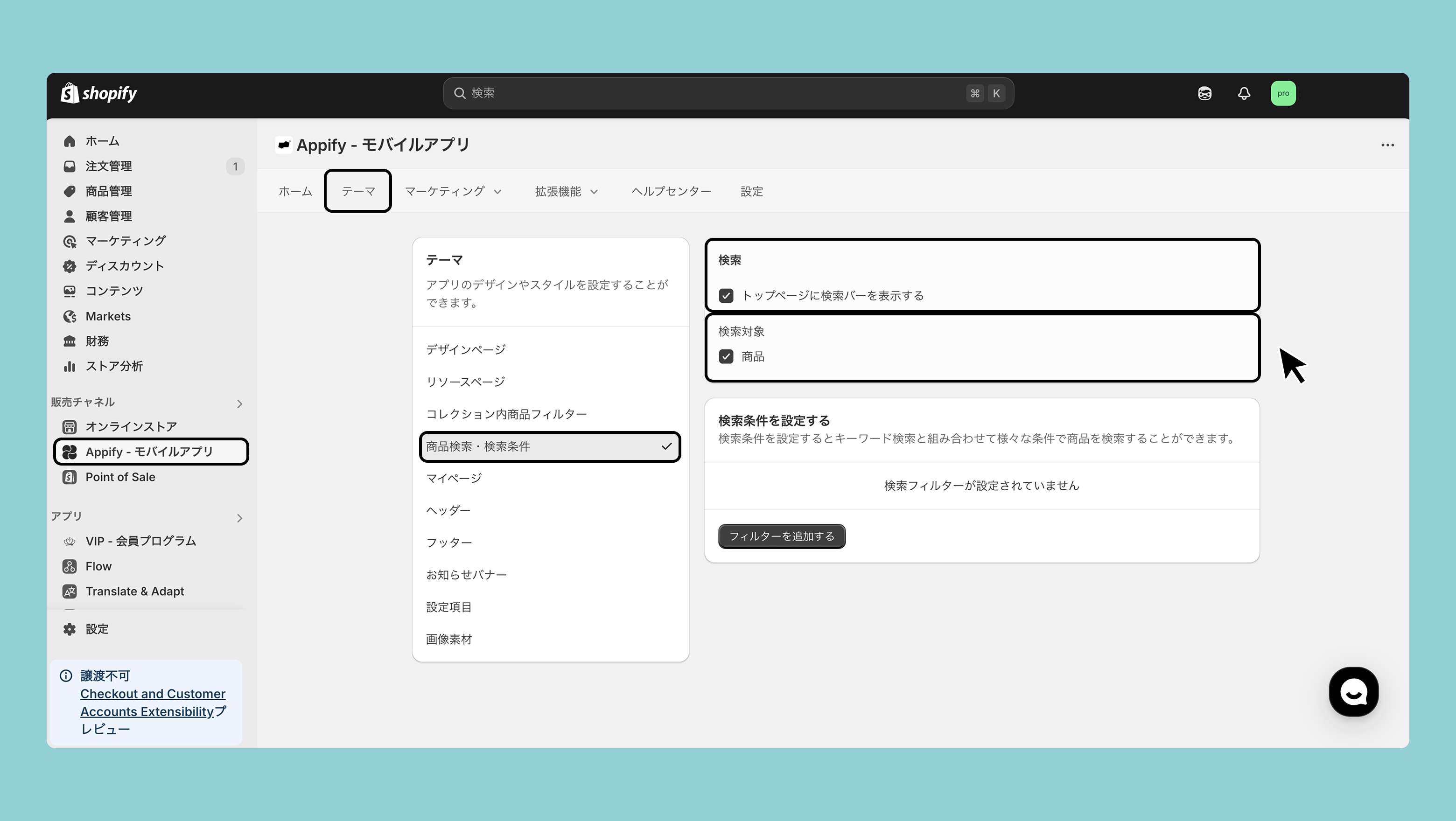Uncheck the top page search bar option
1456x821 pixels.
(x=726, y=296)
